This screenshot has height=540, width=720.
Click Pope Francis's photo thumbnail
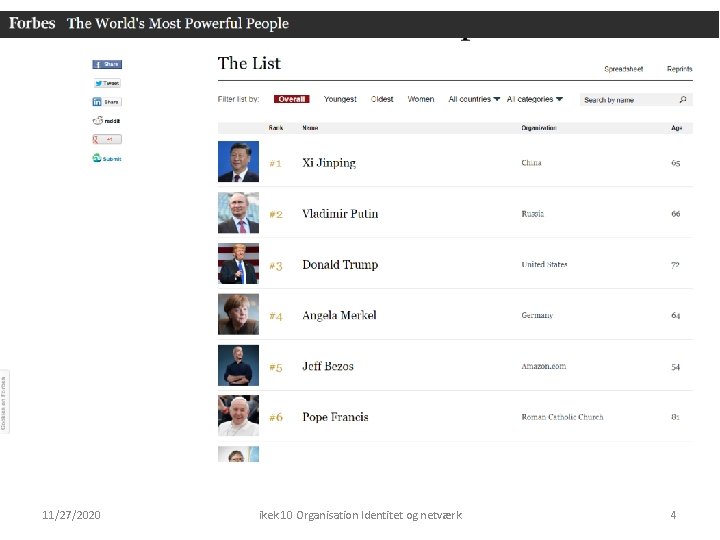coord(238,416)
